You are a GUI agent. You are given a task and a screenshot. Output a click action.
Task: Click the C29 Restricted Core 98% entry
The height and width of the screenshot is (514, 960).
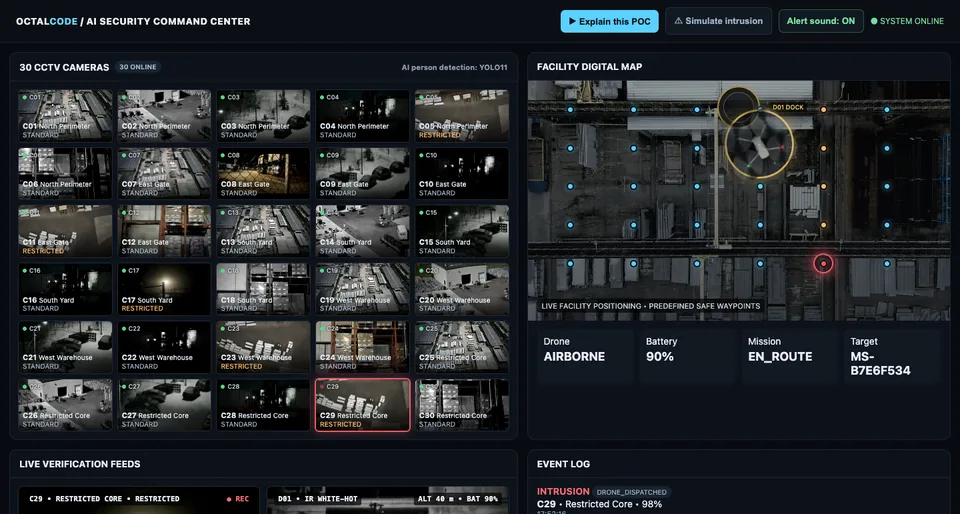598,504
